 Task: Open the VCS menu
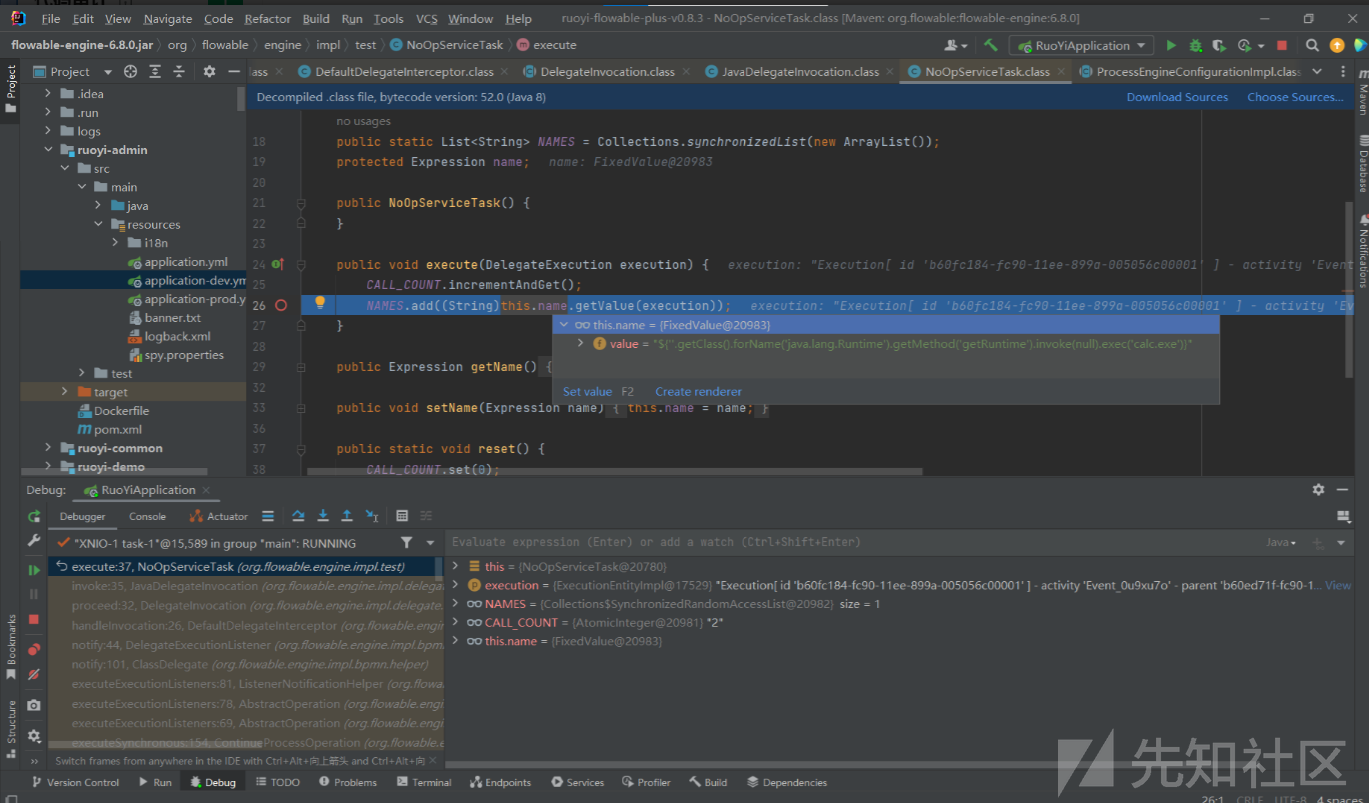click(427, 19)
